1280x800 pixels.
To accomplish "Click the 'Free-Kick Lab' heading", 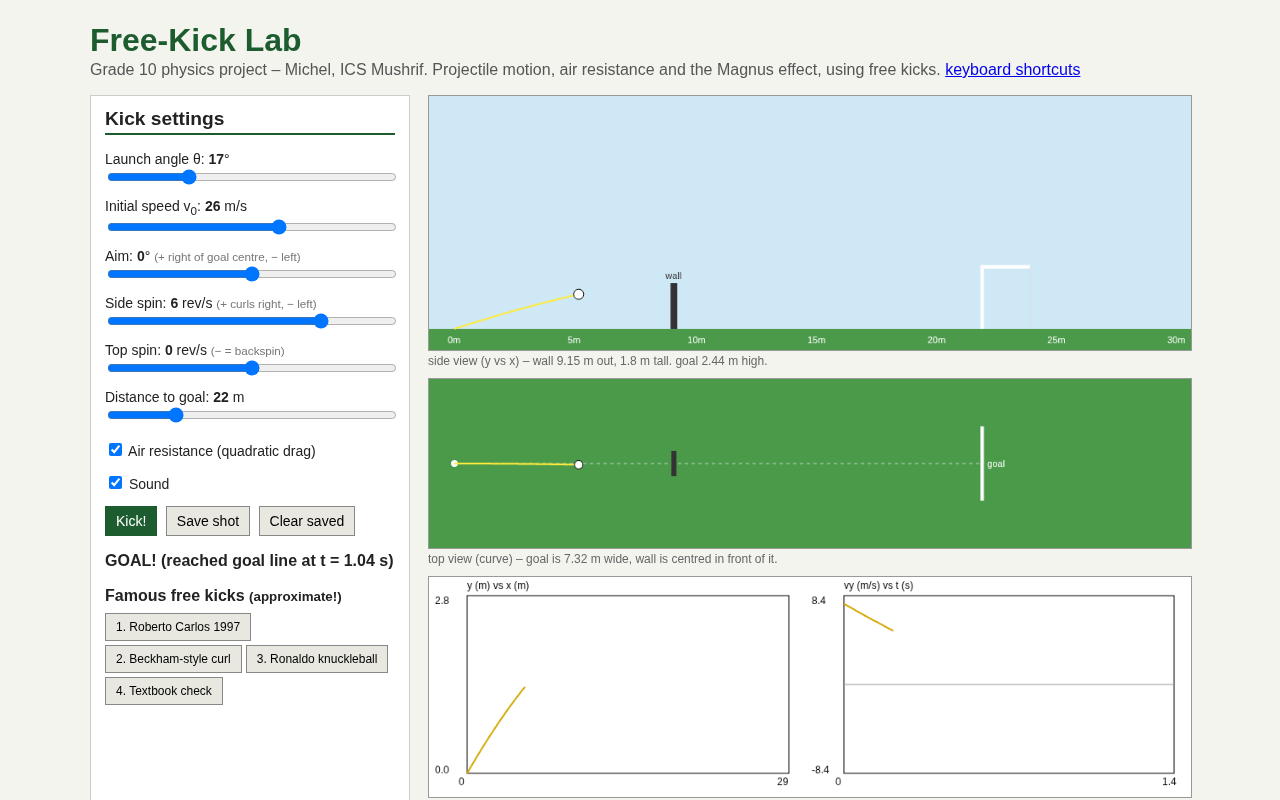I will [196, 40].
